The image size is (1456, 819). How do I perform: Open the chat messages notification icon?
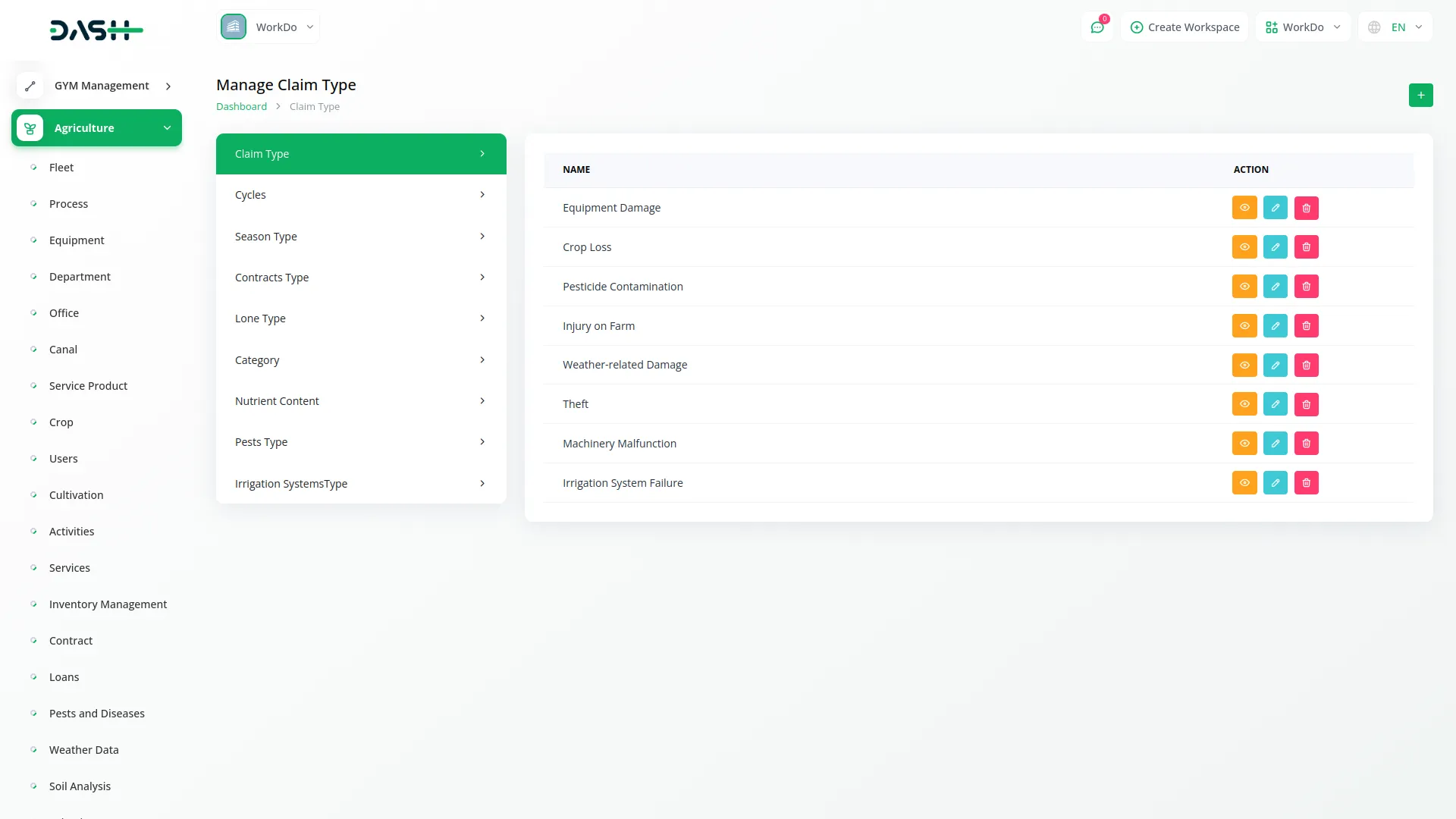[x=1097, y=27]
